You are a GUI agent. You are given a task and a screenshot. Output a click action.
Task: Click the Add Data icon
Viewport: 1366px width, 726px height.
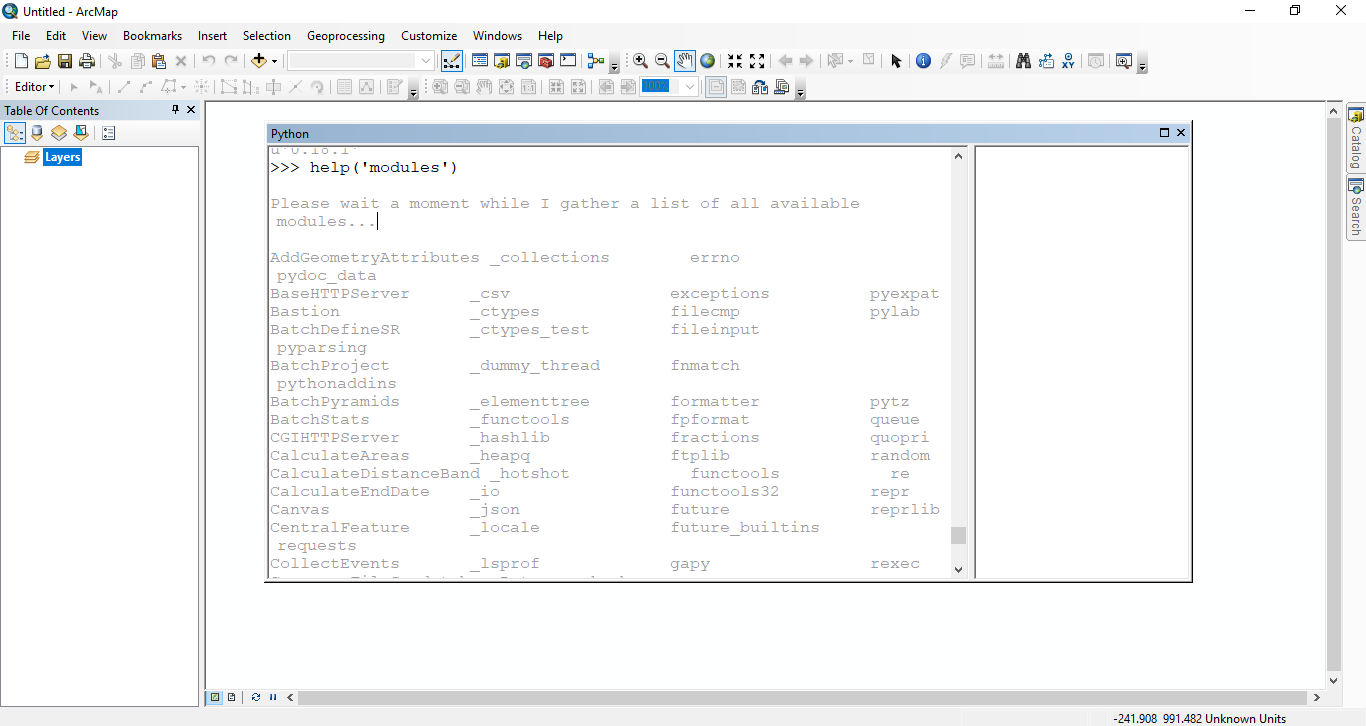[258, 60]
